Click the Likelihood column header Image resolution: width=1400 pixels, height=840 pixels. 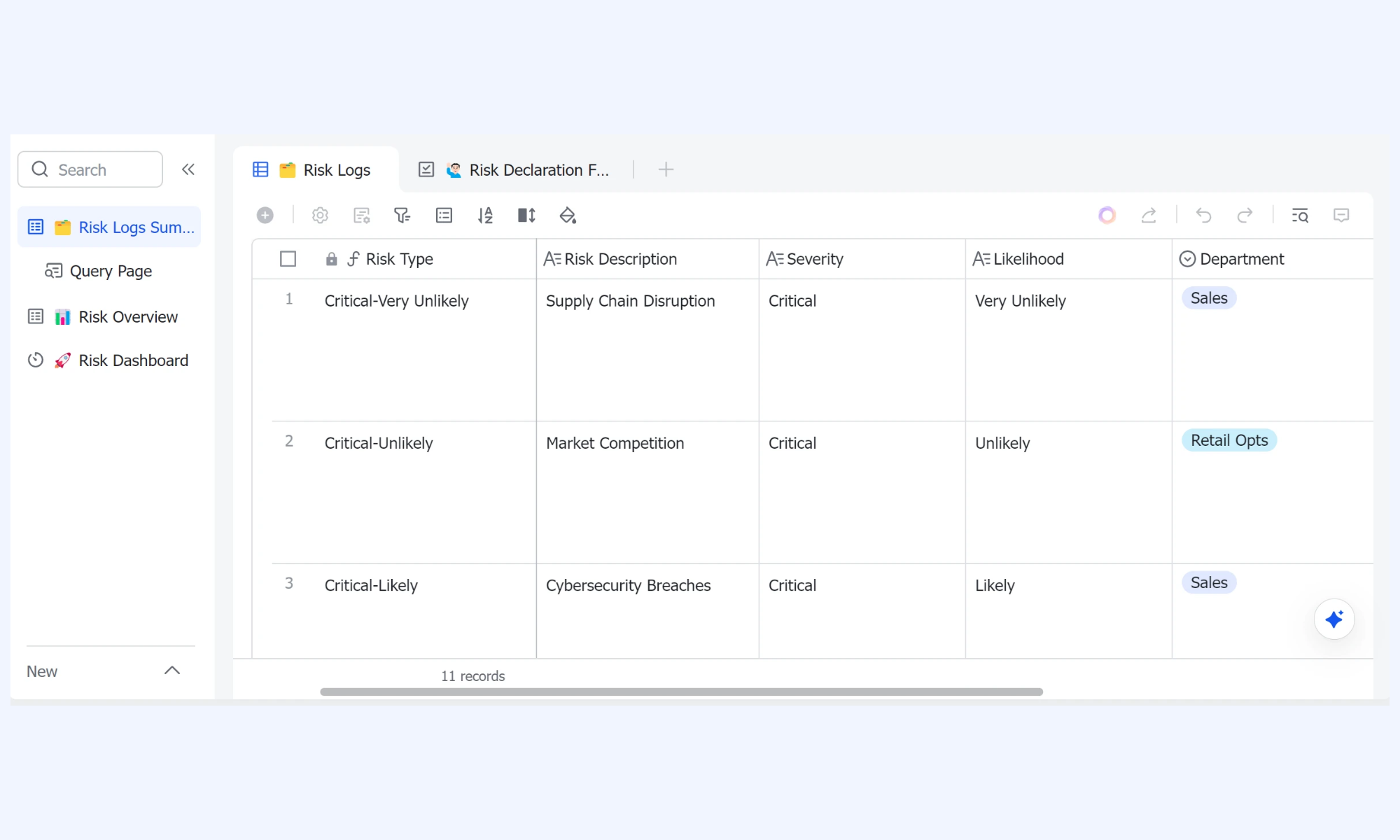[1069, 259]
